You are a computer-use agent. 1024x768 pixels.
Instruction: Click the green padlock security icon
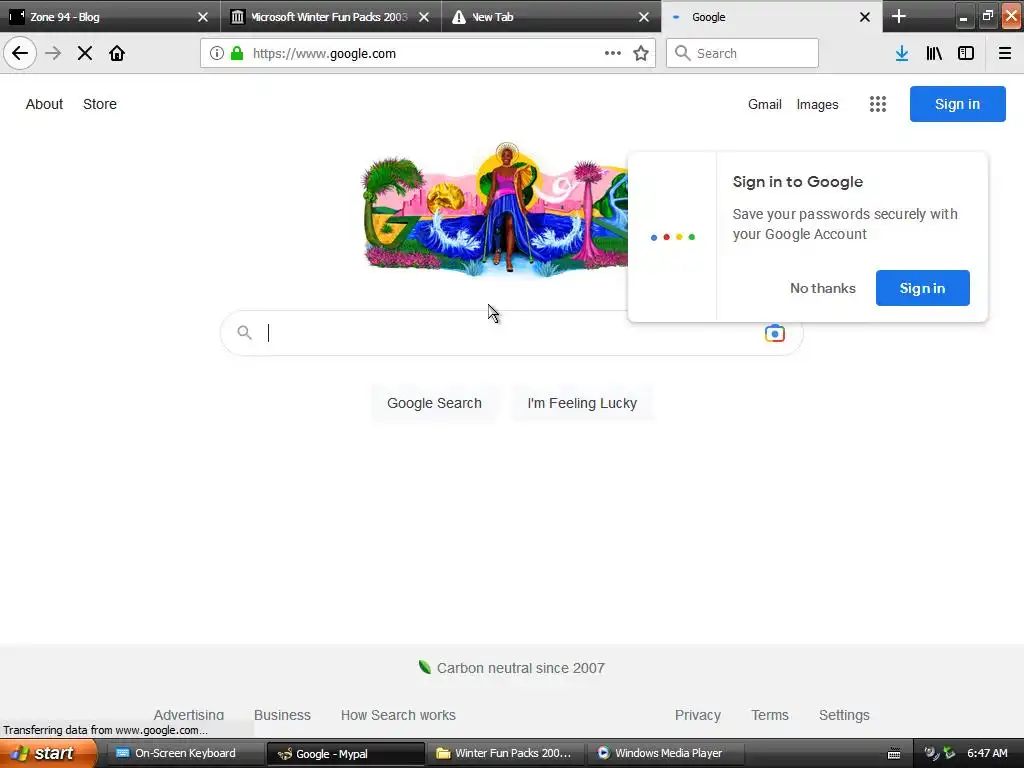tap(237, 54)
